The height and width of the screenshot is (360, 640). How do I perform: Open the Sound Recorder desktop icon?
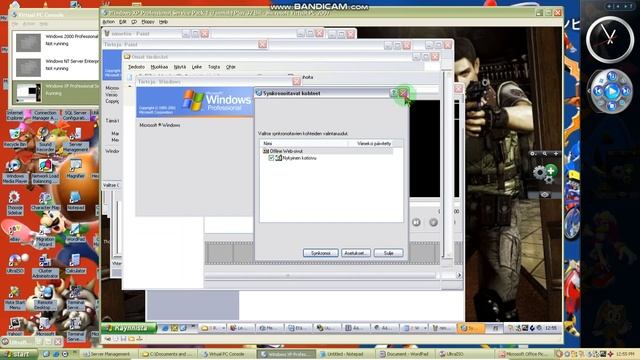(x=45, y=140)
